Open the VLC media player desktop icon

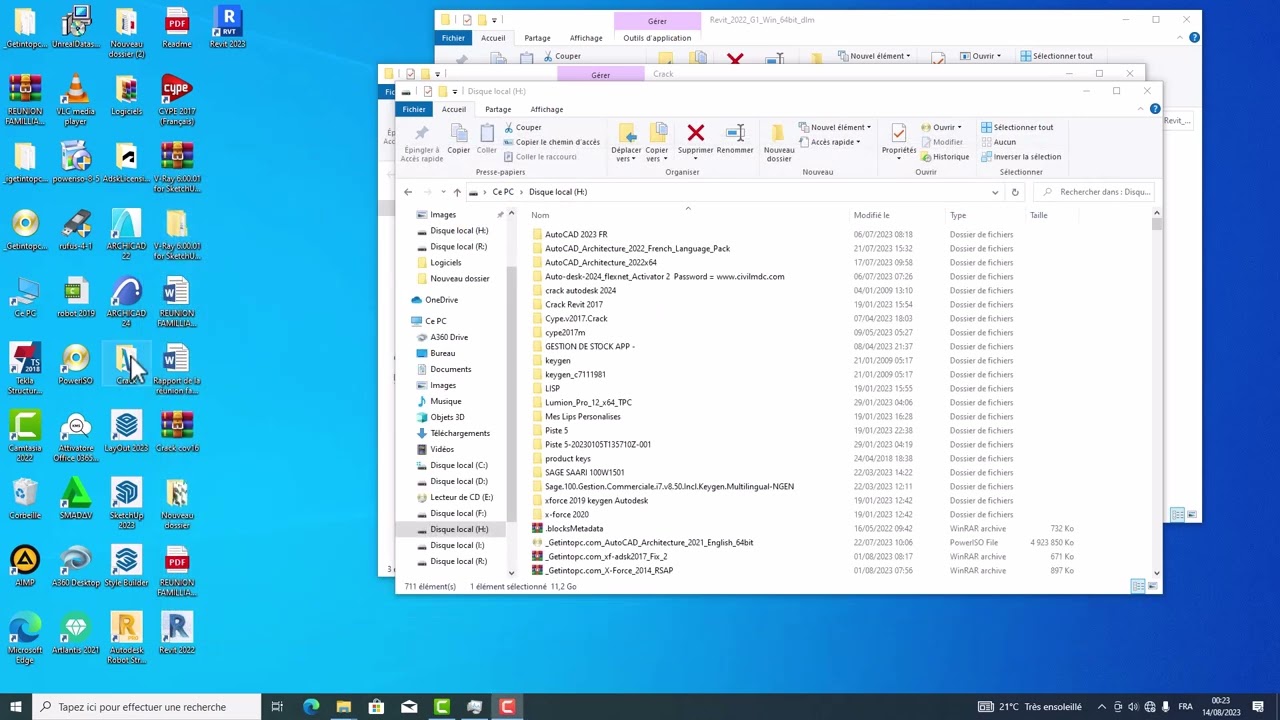tap(76, 100)
